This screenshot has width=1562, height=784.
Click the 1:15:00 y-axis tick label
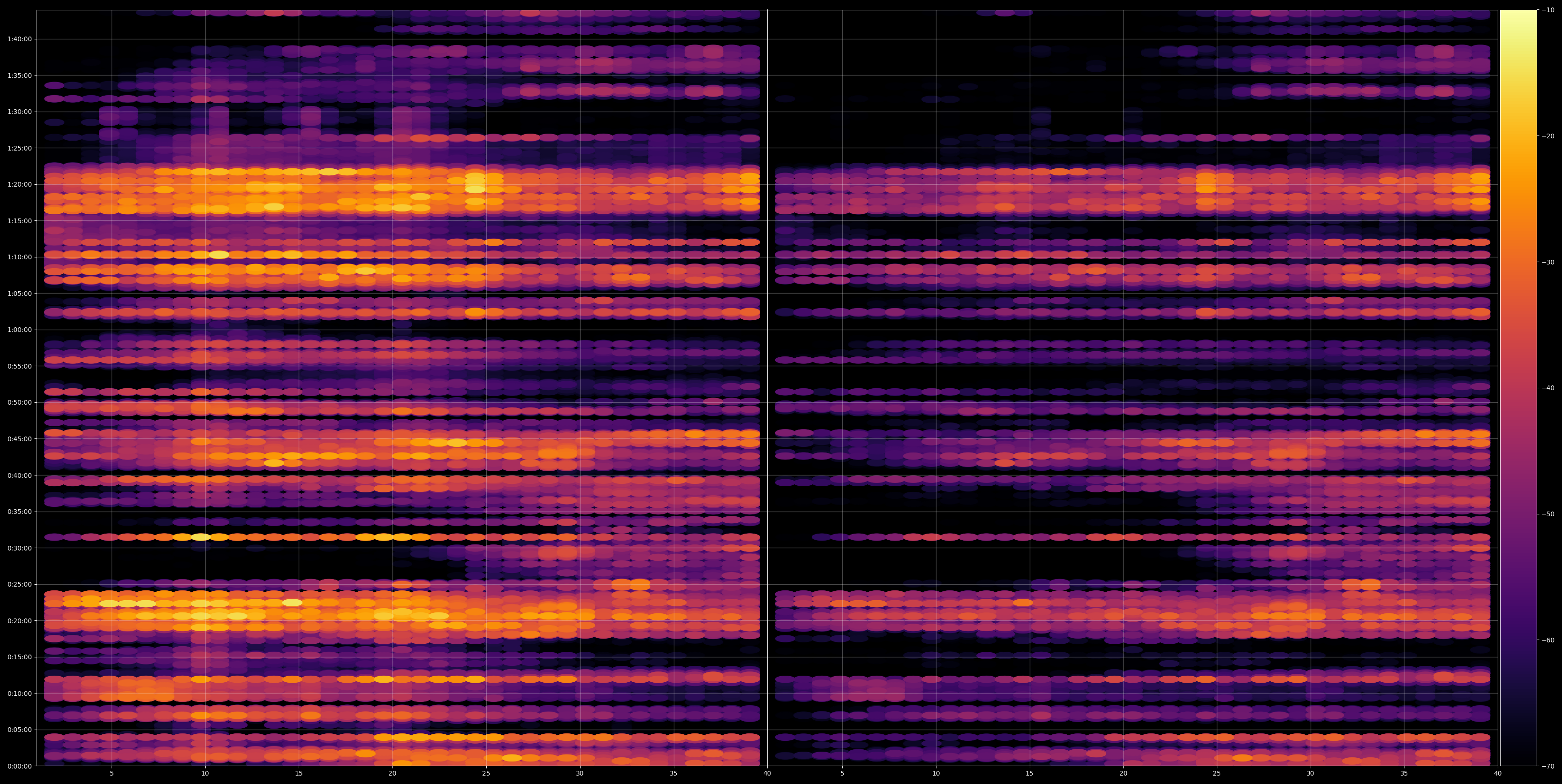point(19,221)
